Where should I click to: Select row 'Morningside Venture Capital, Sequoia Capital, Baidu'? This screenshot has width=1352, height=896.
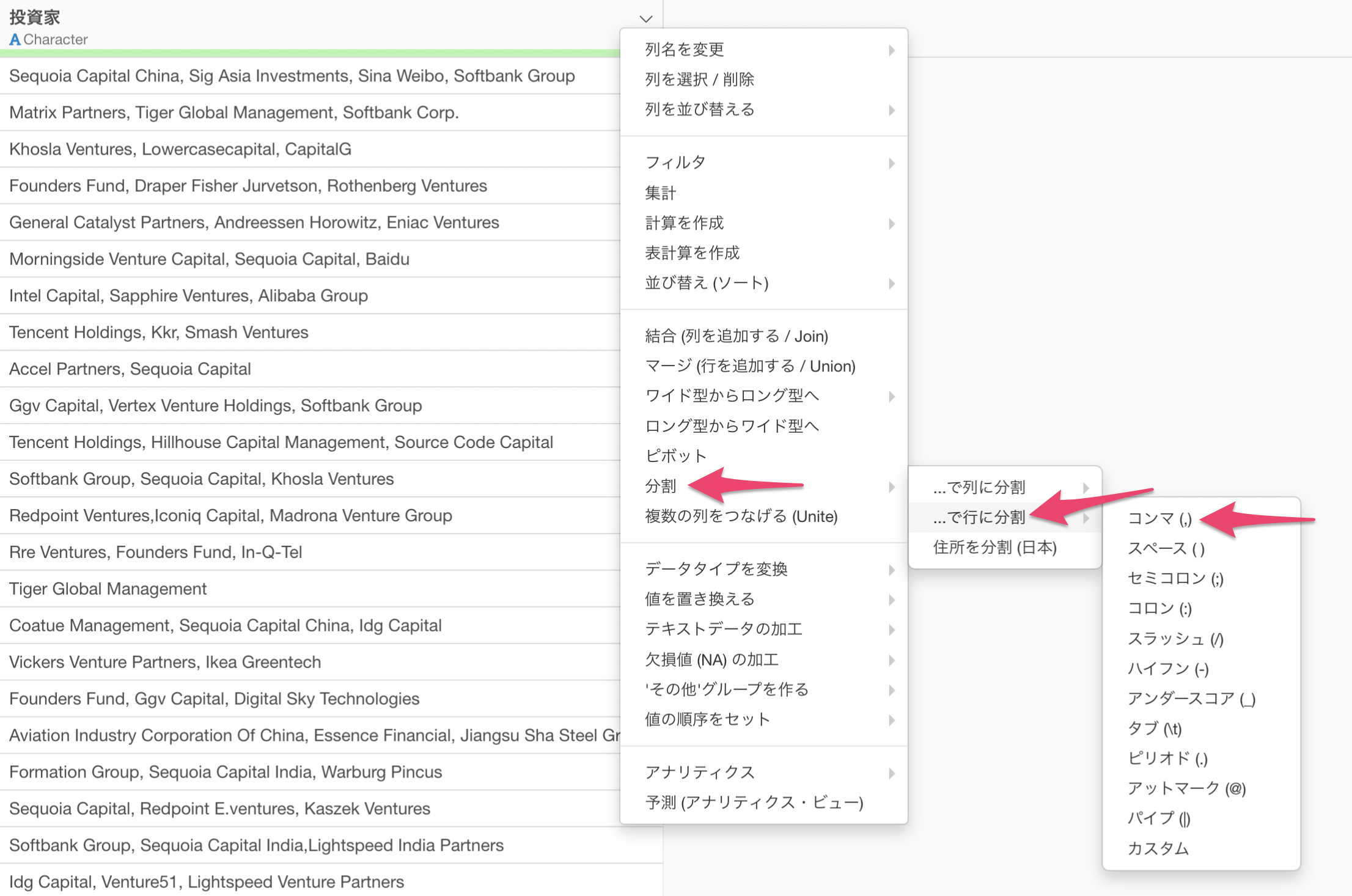click(x=310, y=259)
